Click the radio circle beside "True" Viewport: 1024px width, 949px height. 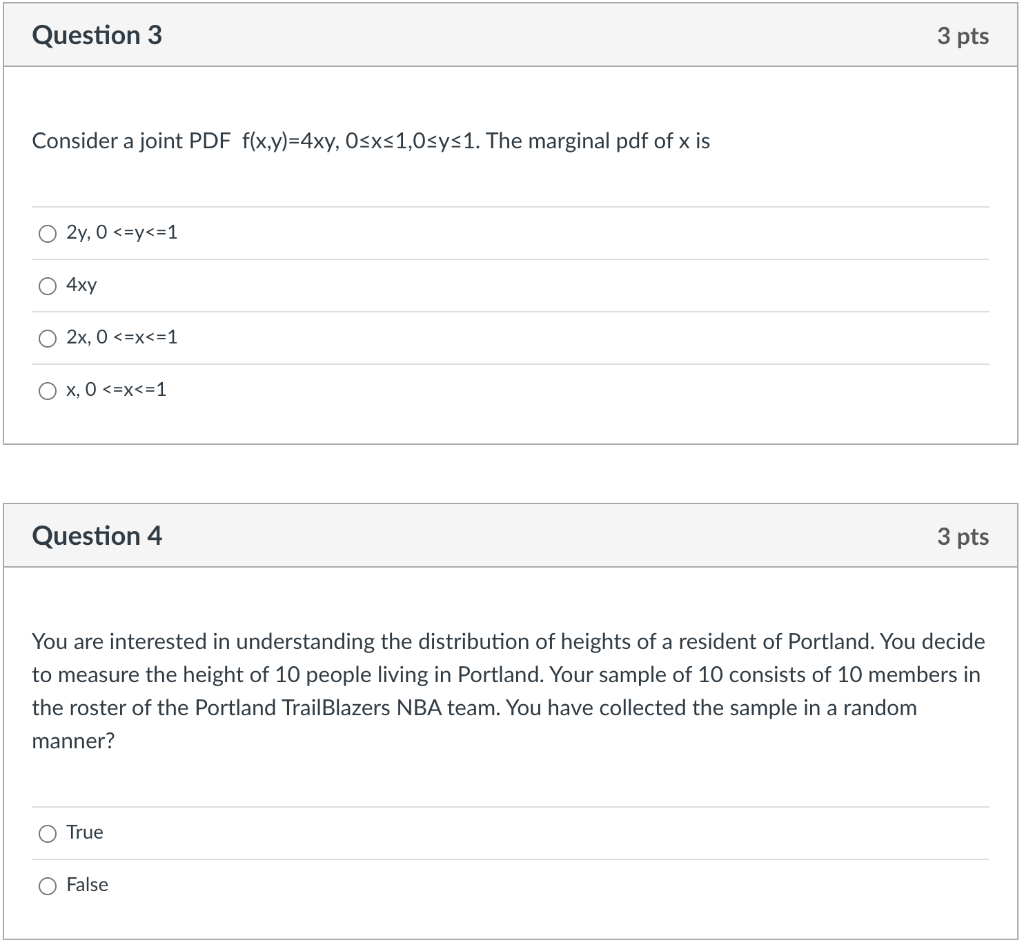47,832
